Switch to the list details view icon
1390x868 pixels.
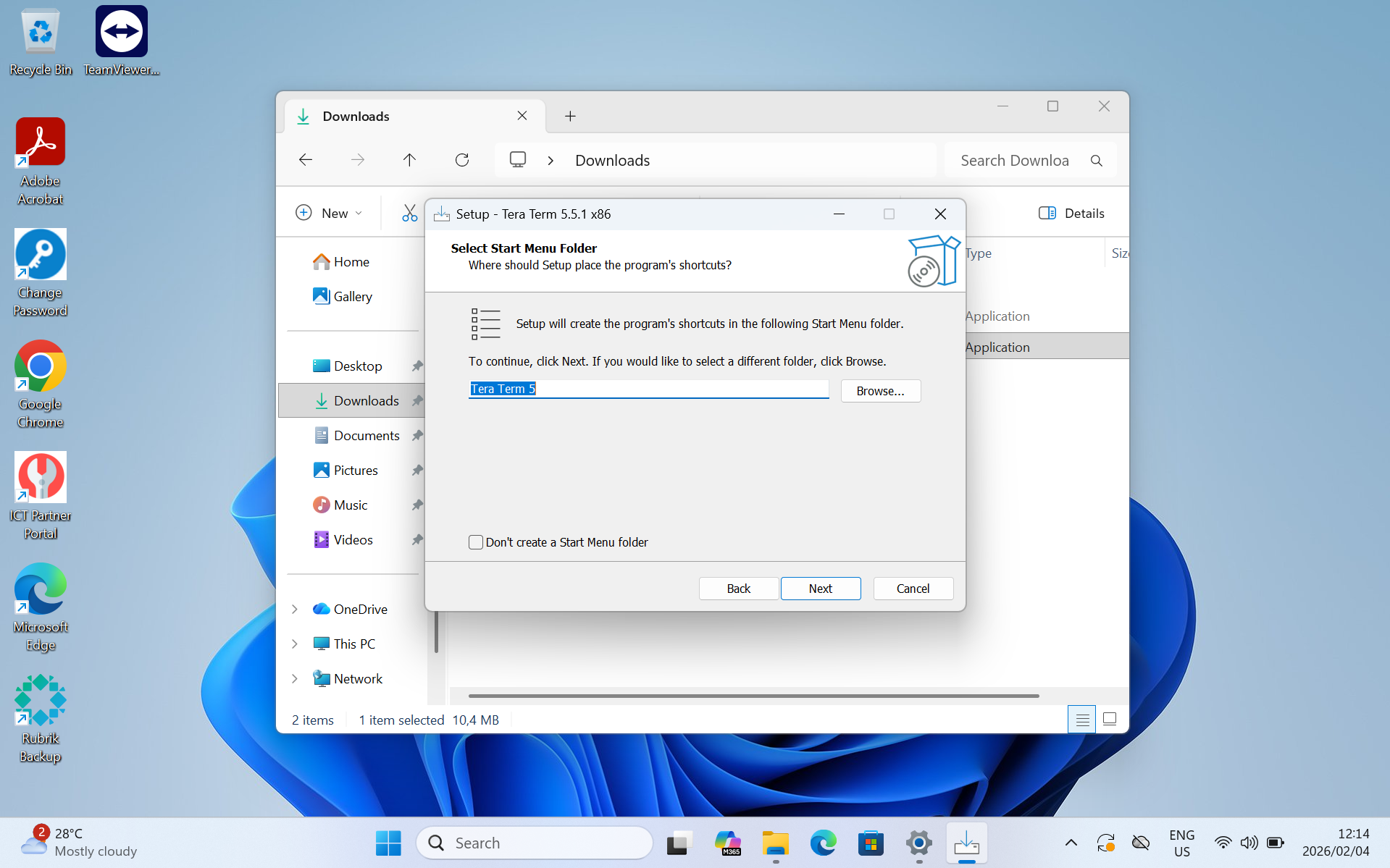click(1081, 720)
